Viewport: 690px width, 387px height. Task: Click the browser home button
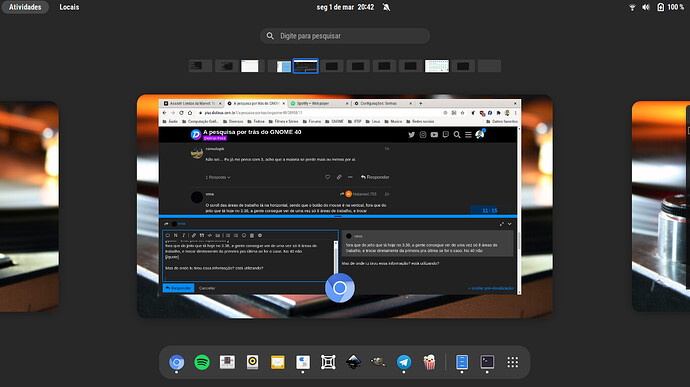[x=190, y=113]
